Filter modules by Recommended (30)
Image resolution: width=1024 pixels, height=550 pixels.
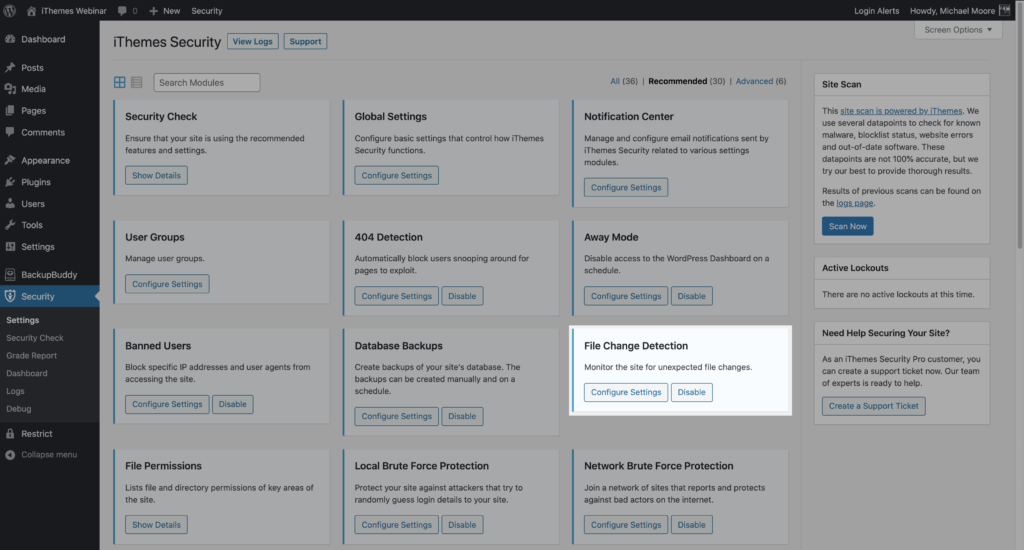tap(686, 81)
